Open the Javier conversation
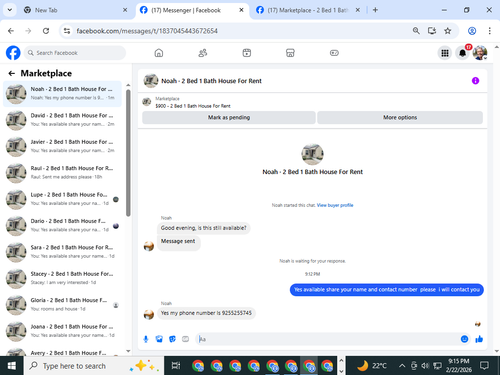Viewport: 500px width, 375px height. coord(62,146)
